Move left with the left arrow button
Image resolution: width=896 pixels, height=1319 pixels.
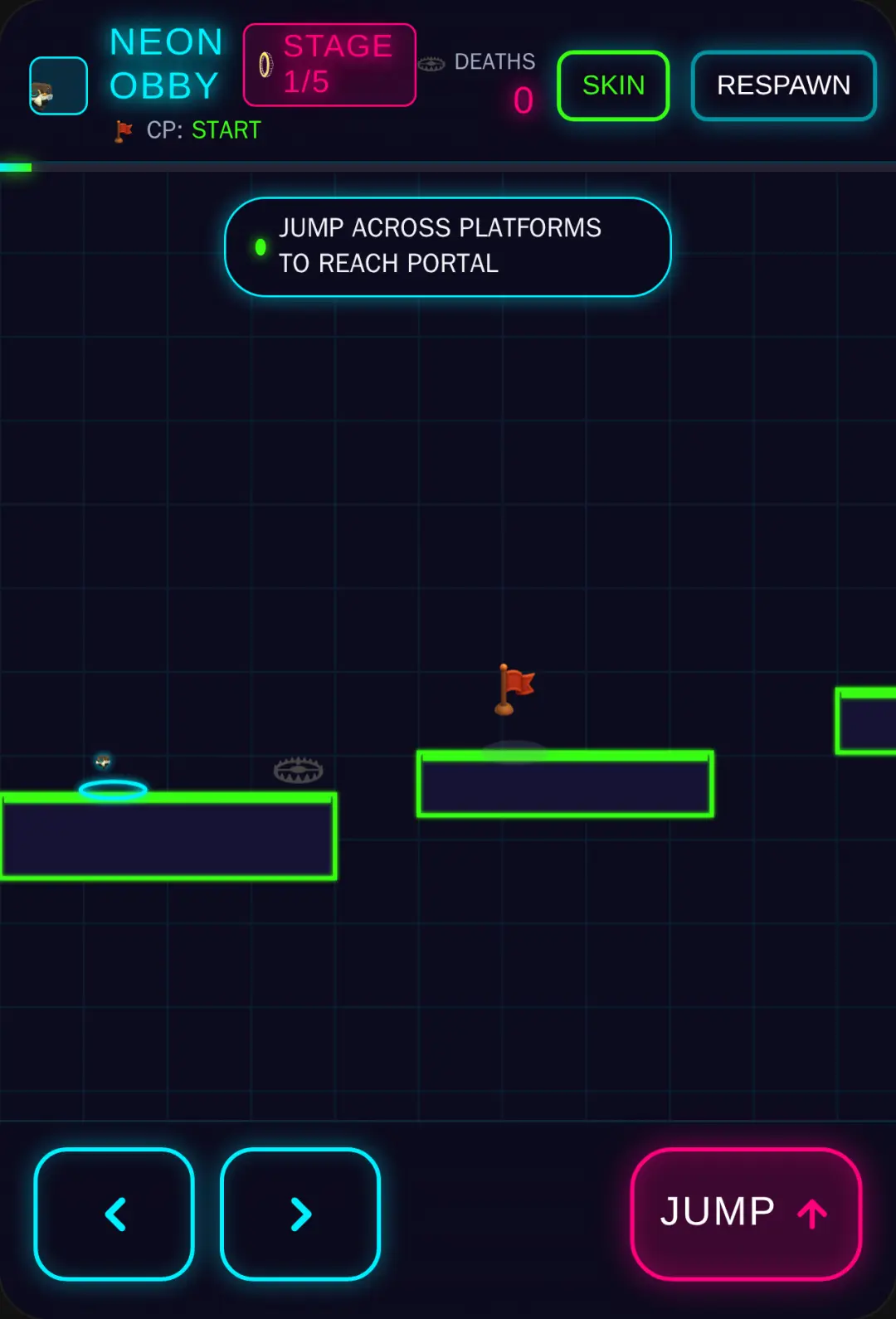[114, 1214]
